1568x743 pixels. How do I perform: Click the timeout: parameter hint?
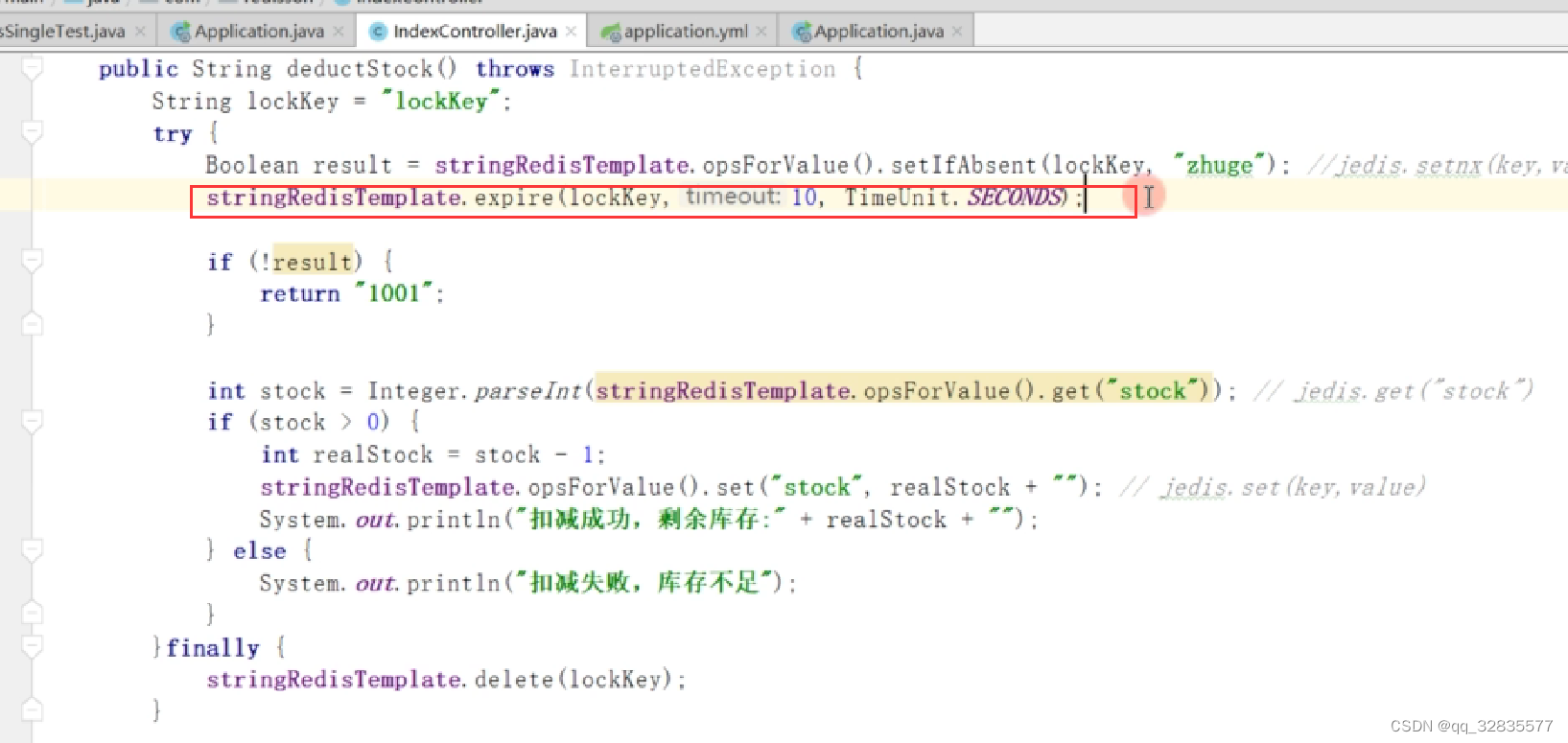click(x=734, y=197)
